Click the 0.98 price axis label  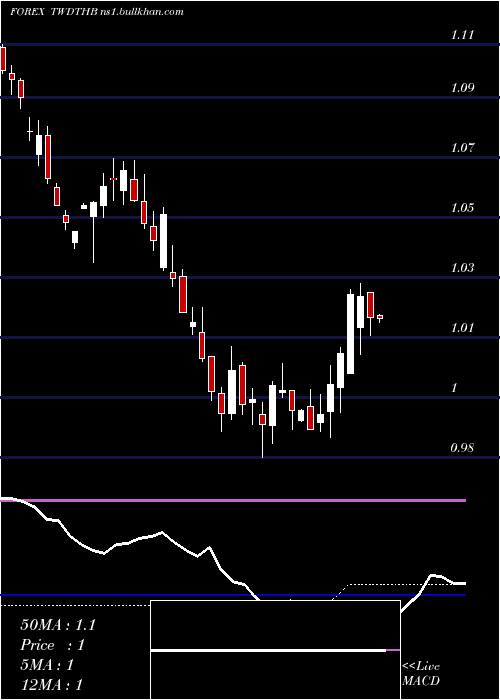[462, 448]
